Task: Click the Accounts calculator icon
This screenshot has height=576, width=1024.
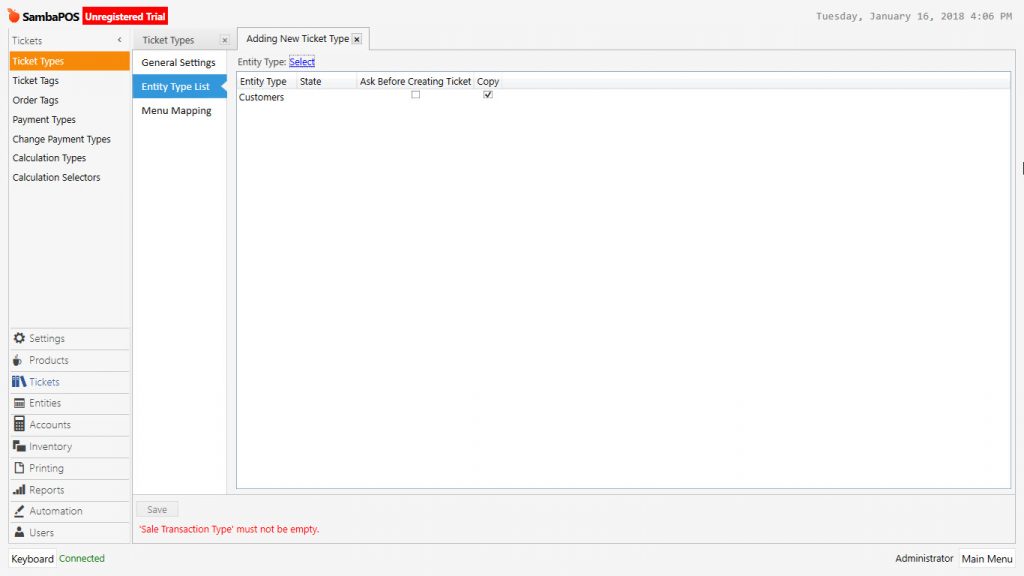Action: [x=20, y=424]
